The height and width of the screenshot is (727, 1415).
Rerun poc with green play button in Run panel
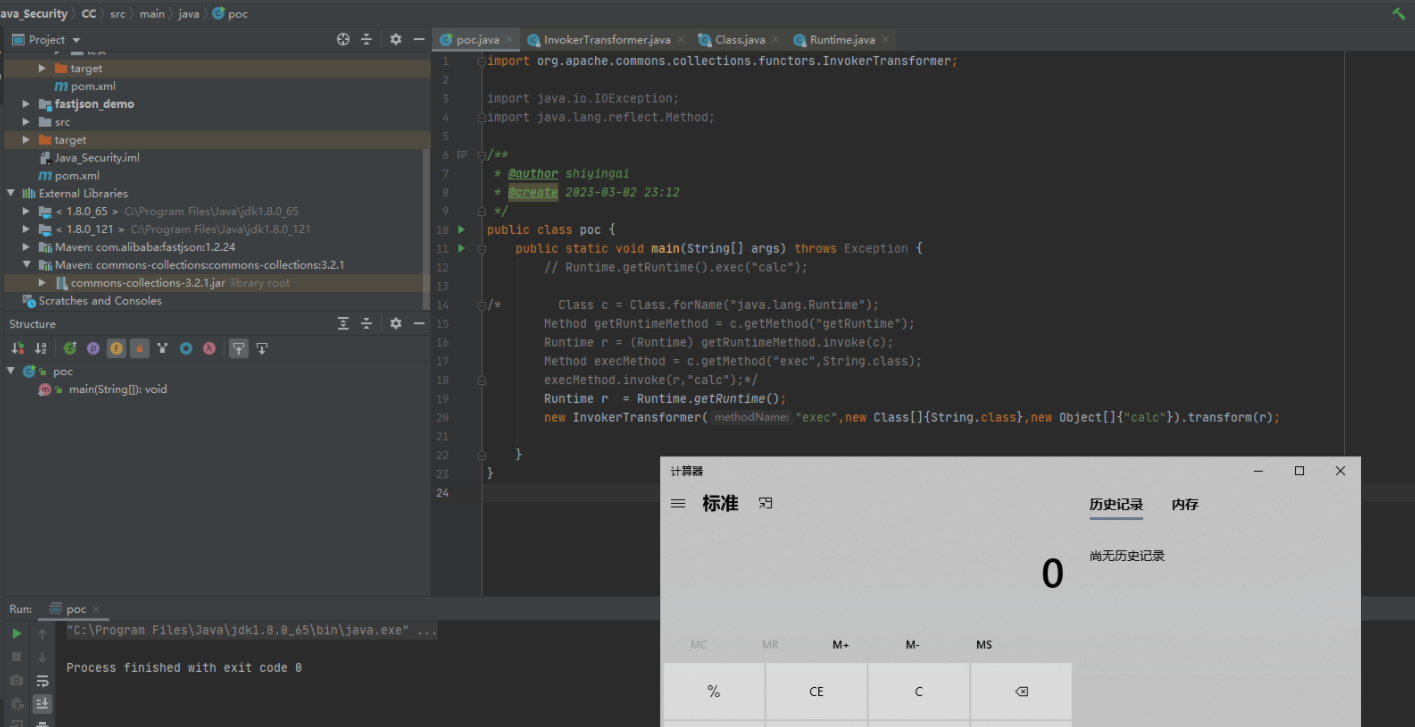pyautogui.click(x=16, y=634)
